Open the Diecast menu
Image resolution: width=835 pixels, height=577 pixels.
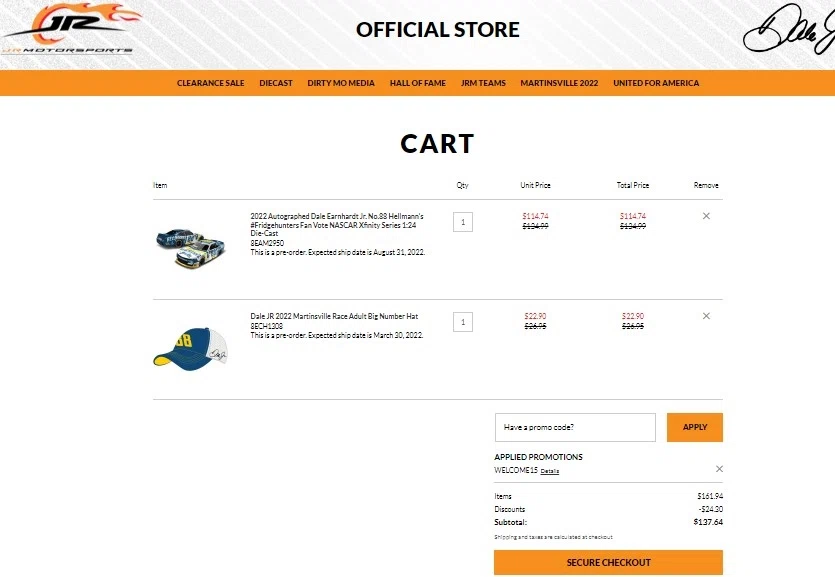276,83
